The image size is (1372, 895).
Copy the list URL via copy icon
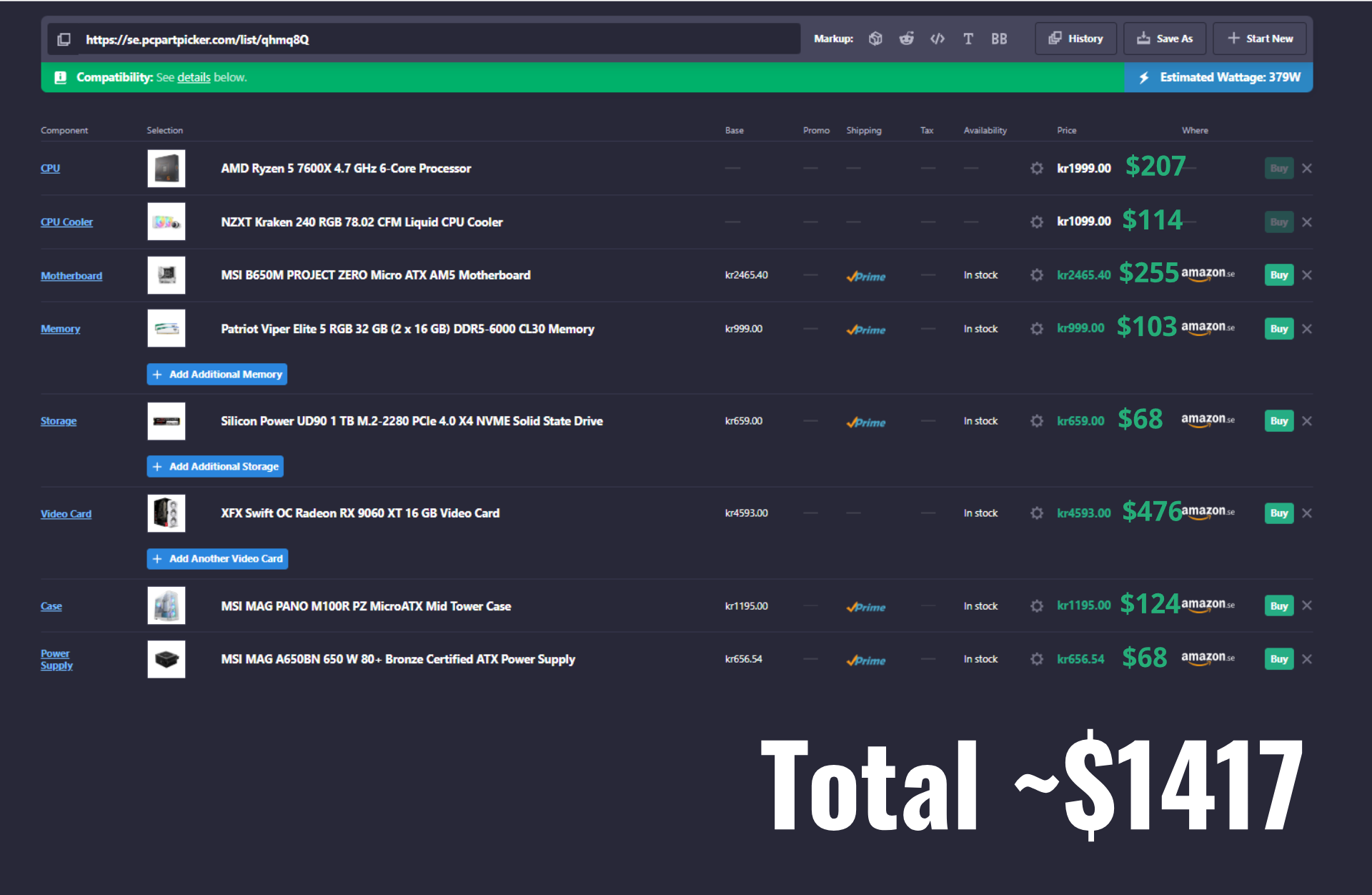pos(64,39)
